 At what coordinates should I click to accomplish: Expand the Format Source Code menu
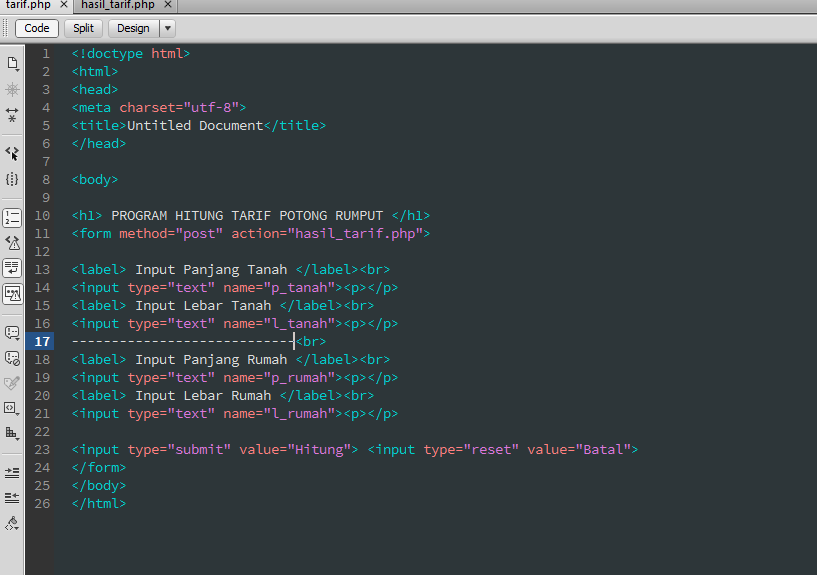pos(12,523)
